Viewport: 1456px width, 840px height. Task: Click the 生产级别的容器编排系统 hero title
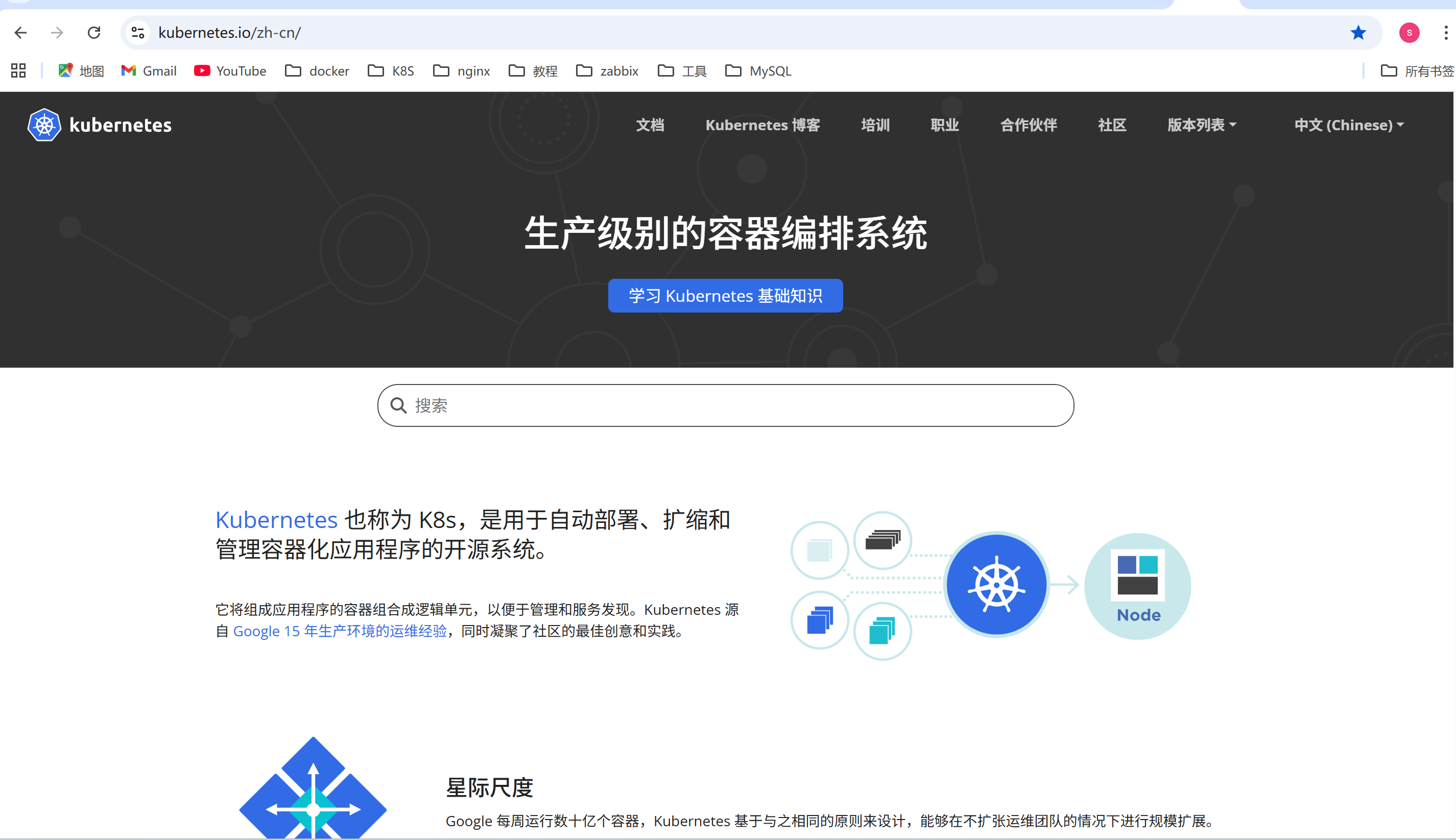tap(725, 233)
